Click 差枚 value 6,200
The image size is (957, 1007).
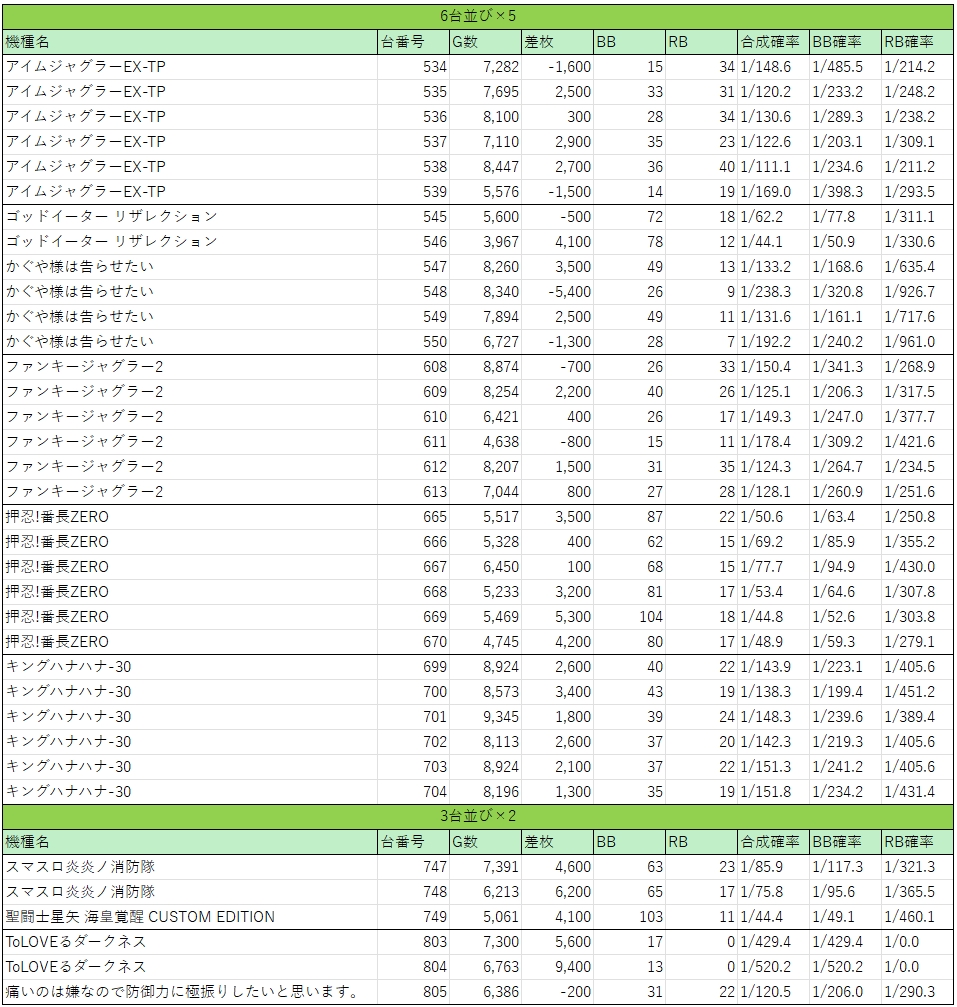pos(558,893)
